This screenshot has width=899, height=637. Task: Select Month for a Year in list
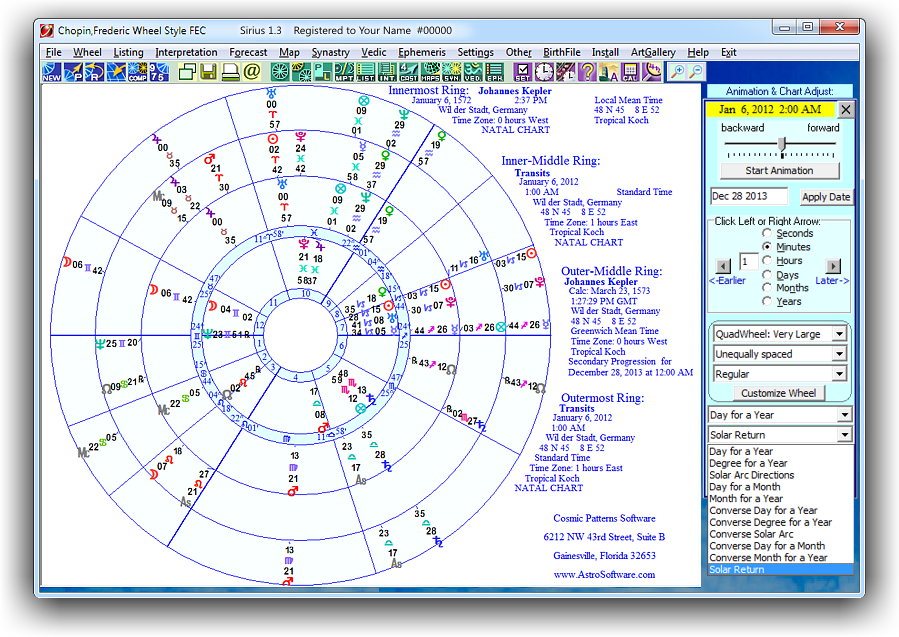click(780, 499)
